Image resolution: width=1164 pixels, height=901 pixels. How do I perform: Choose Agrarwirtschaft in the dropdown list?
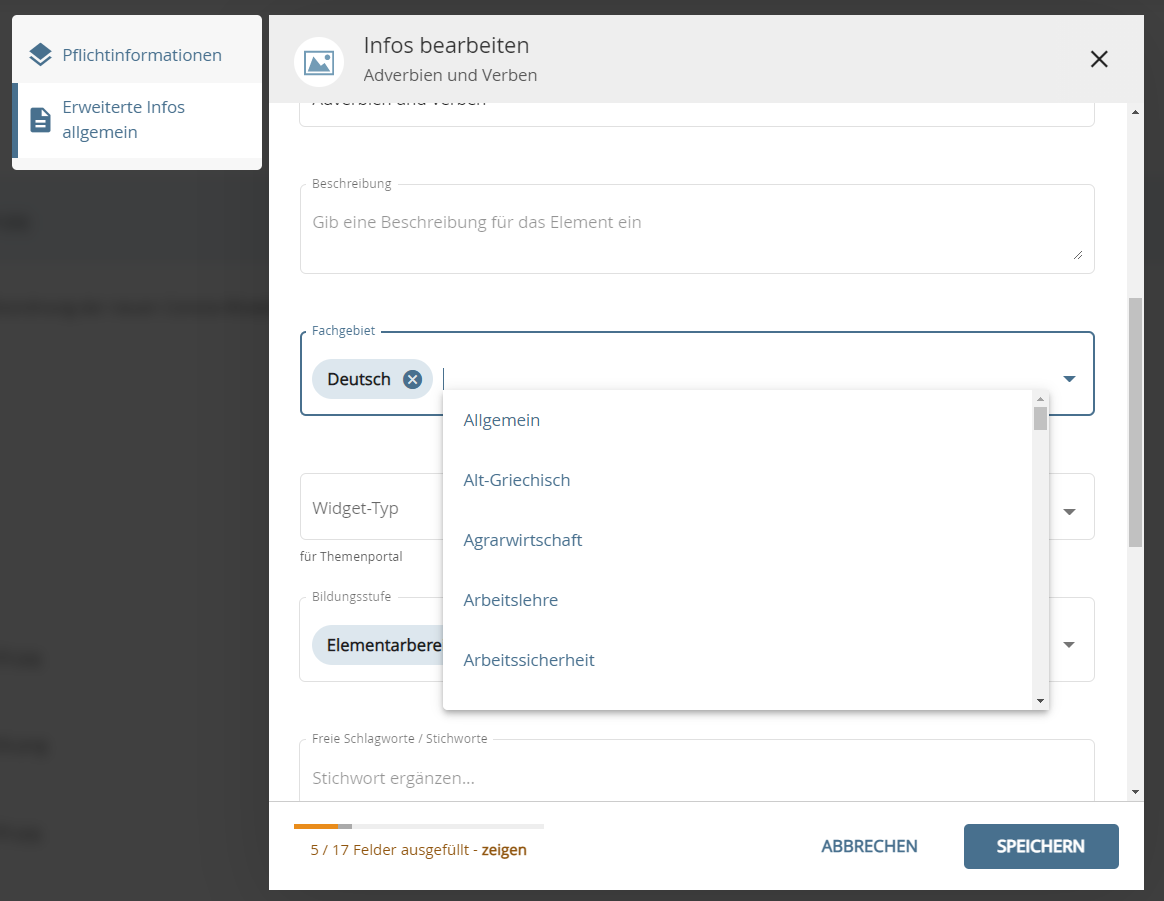[737, 540]
